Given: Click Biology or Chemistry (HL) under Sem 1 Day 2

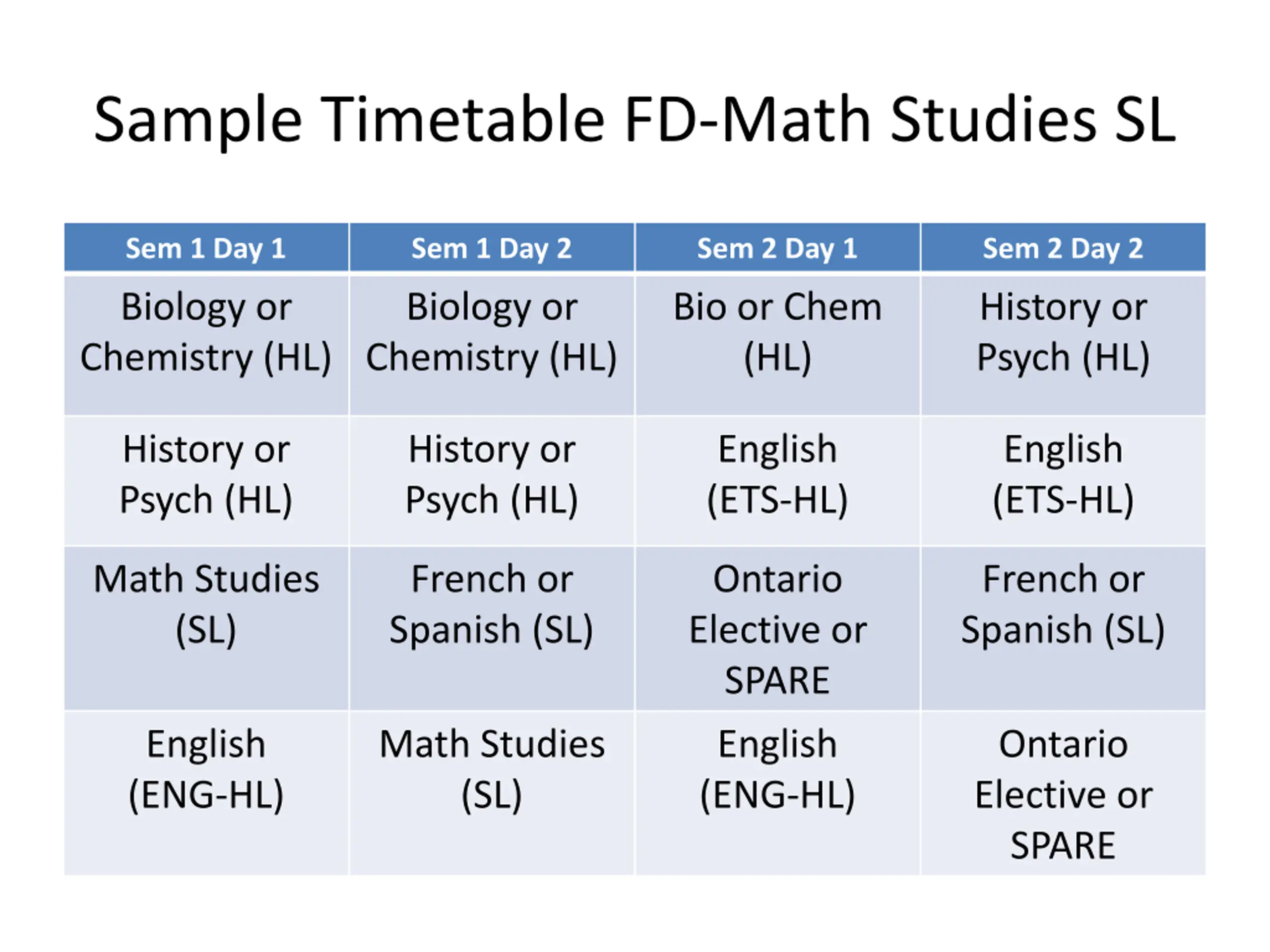Looking at the screenshot, I should point(492,346).
